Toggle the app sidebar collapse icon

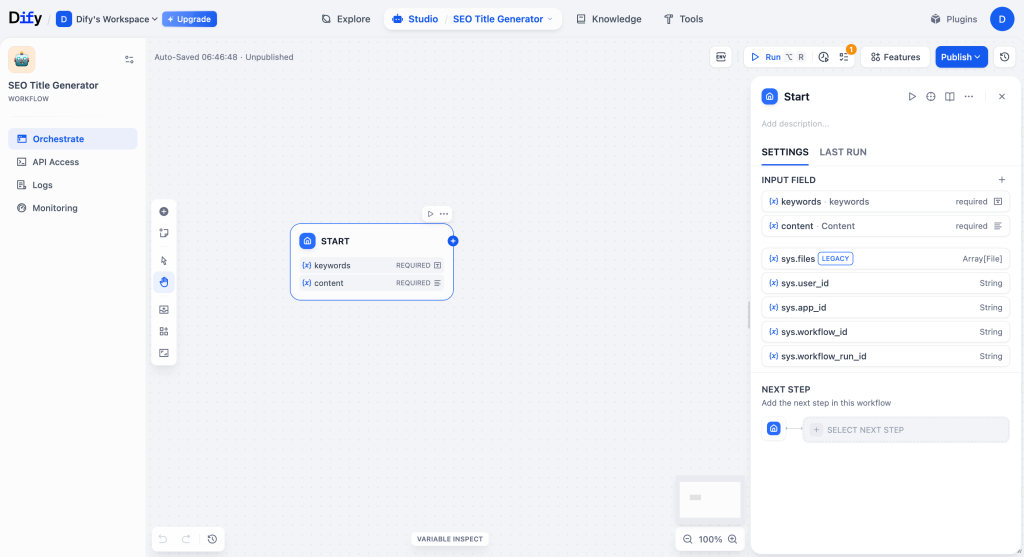click(x=129, y=59)
